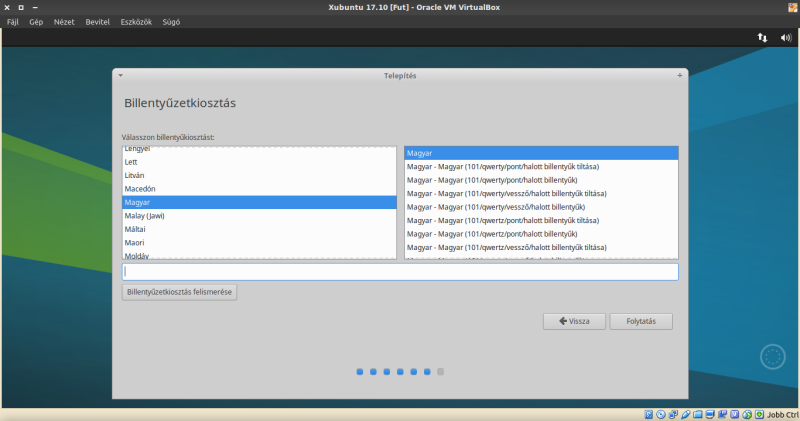The image size is (800, 421).
Task: Click the plus maximize control on Telepítés title bar
Action: coord(680,75)
